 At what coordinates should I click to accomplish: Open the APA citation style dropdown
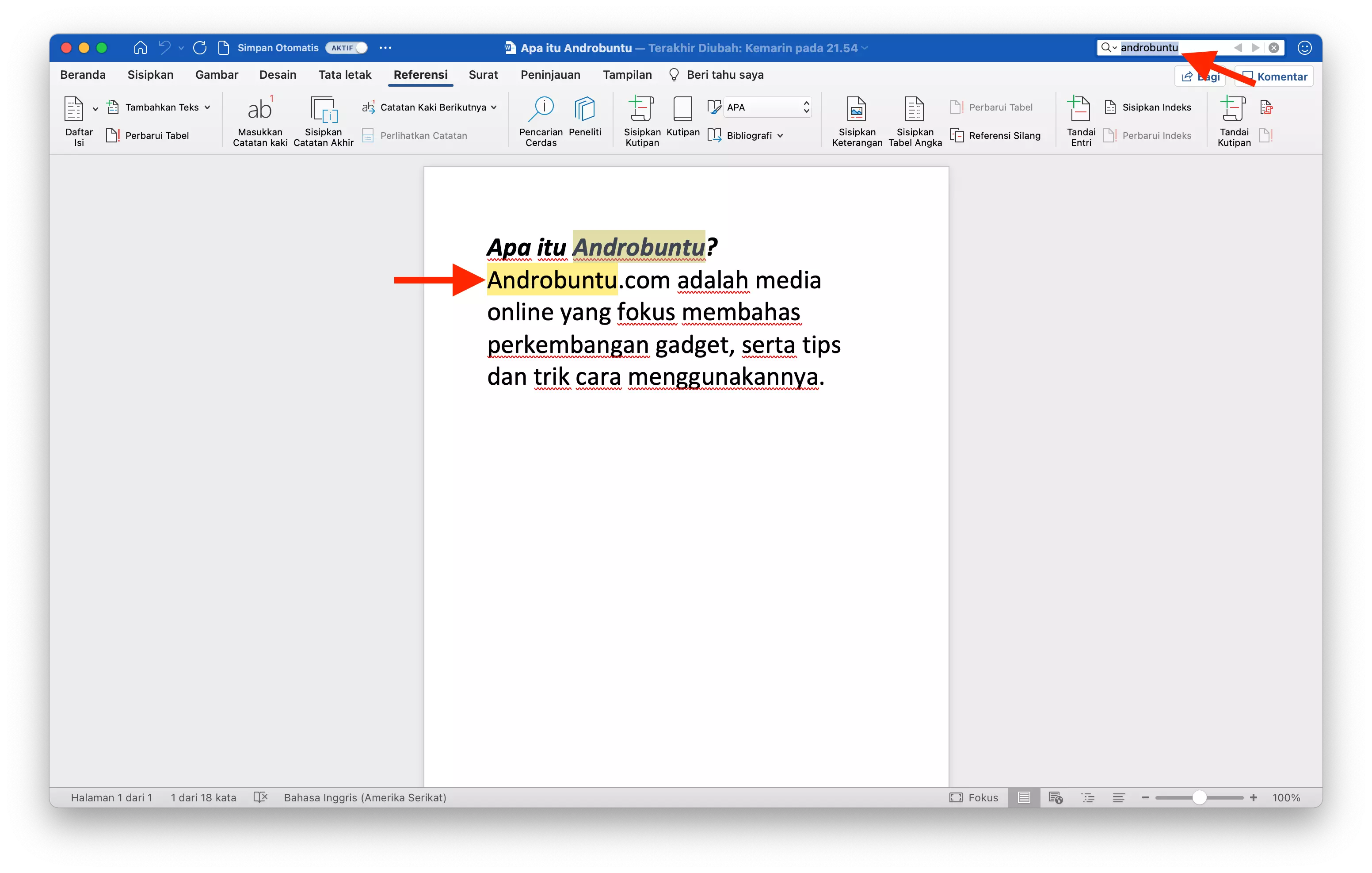766,107
